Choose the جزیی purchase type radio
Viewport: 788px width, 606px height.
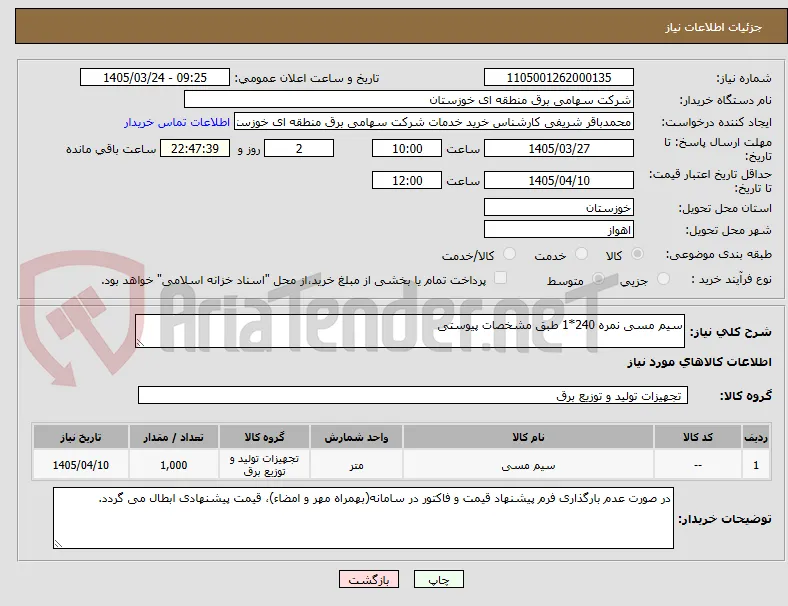pos(663,279)
